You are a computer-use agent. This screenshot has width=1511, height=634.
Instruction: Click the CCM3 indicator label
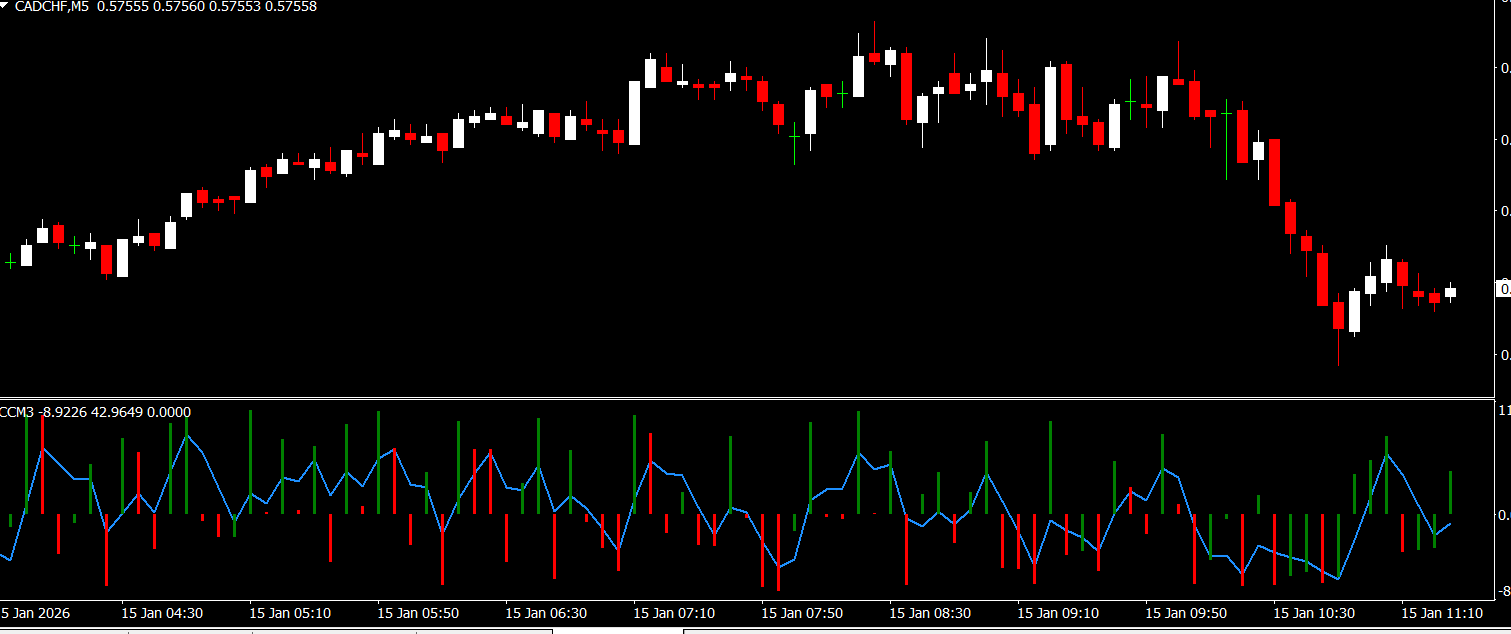point(17,412)
